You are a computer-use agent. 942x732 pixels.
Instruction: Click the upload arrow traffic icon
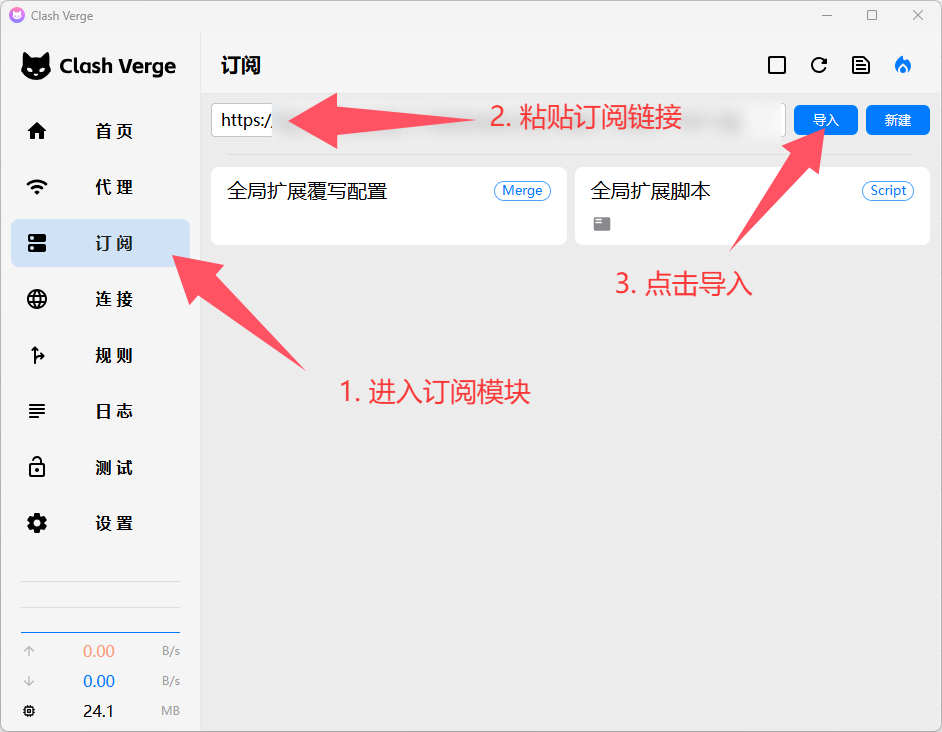point(29,651)
